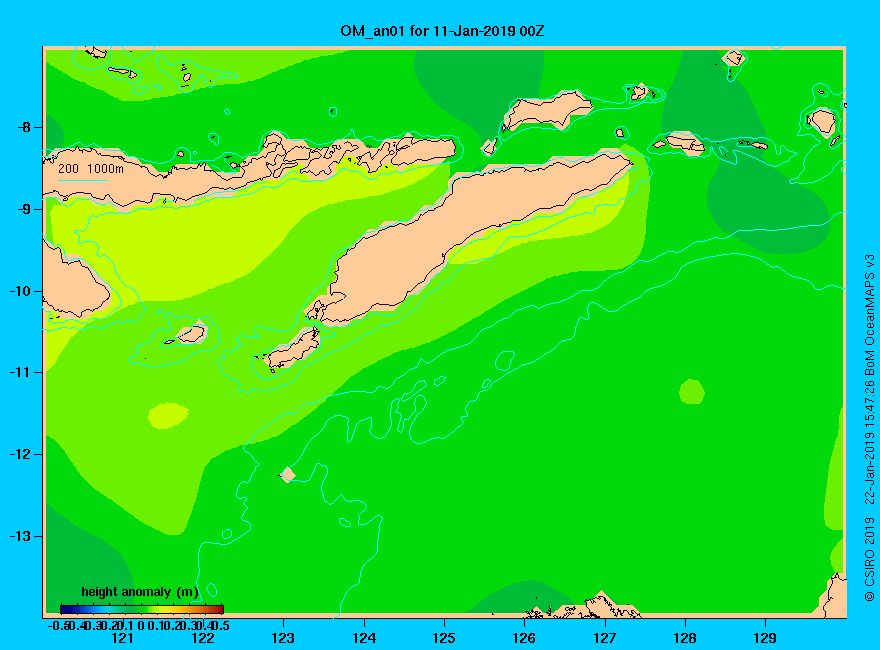Viewport: 880px width, 650px height.
Task: Click the Rote island southwest of Timor
Action: tap(292, 351)
